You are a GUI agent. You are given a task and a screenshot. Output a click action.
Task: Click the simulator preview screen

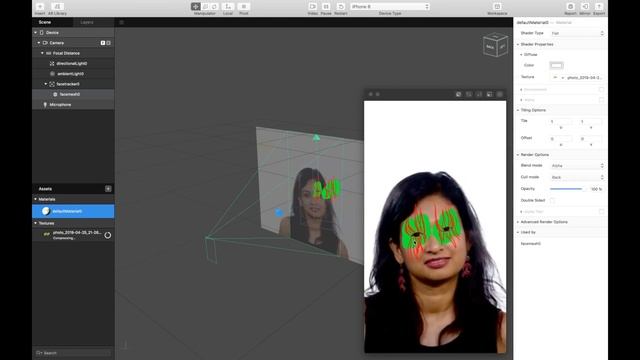coord(435,227)
